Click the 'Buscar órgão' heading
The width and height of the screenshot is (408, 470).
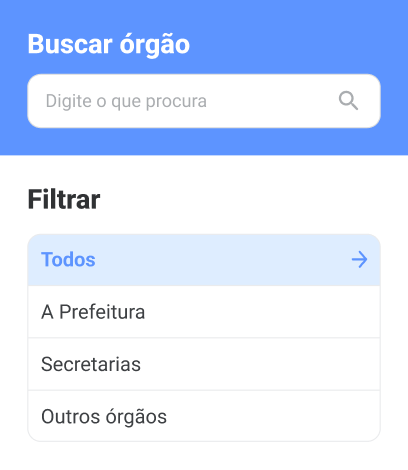click(109, 44)
